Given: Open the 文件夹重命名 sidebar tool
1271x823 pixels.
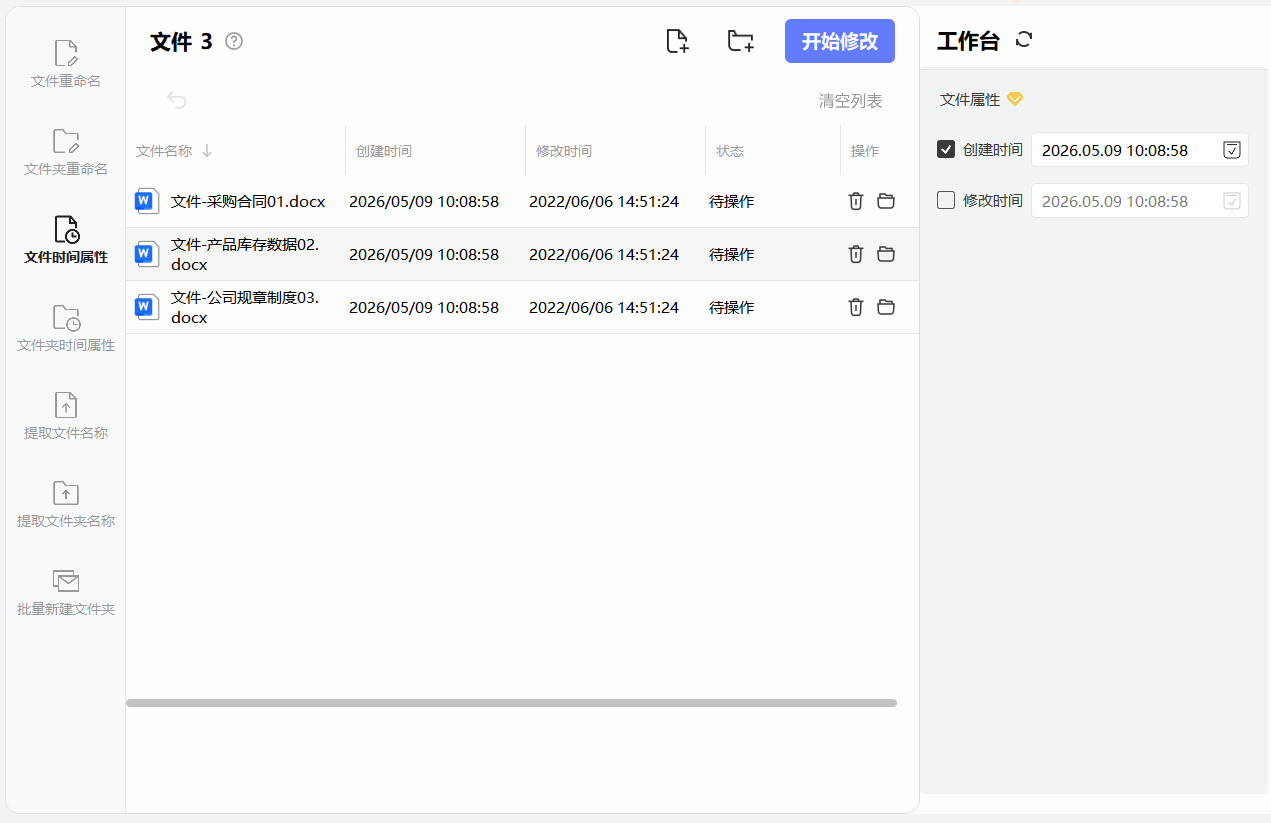Looking at the screenshot, I should 66,153.
